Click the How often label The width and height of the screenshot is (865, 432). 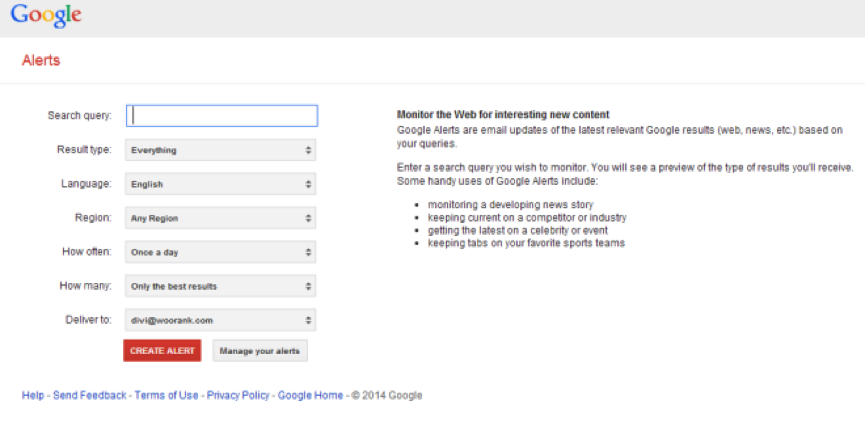click(x=87, y=252)
